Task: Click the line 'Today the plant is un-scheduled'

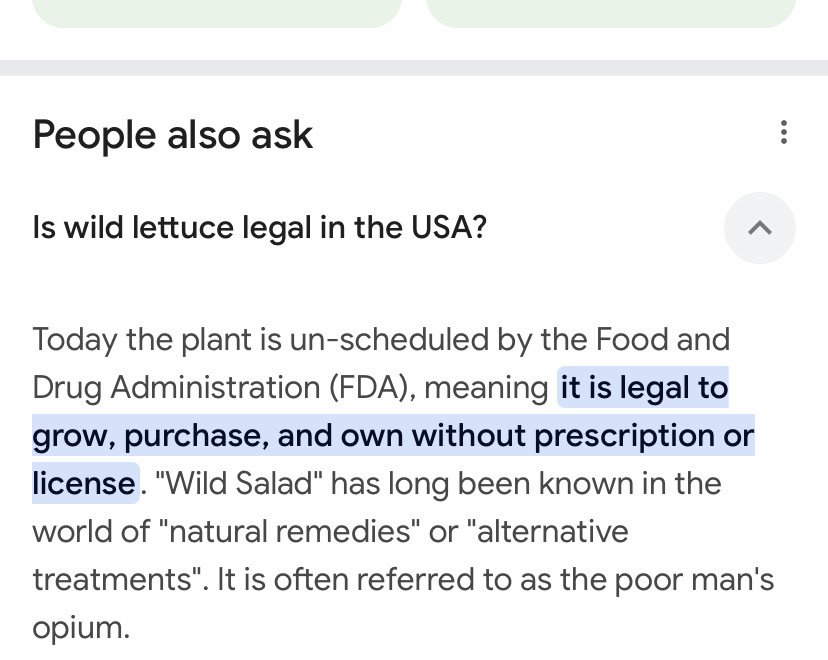Action: 261,340
